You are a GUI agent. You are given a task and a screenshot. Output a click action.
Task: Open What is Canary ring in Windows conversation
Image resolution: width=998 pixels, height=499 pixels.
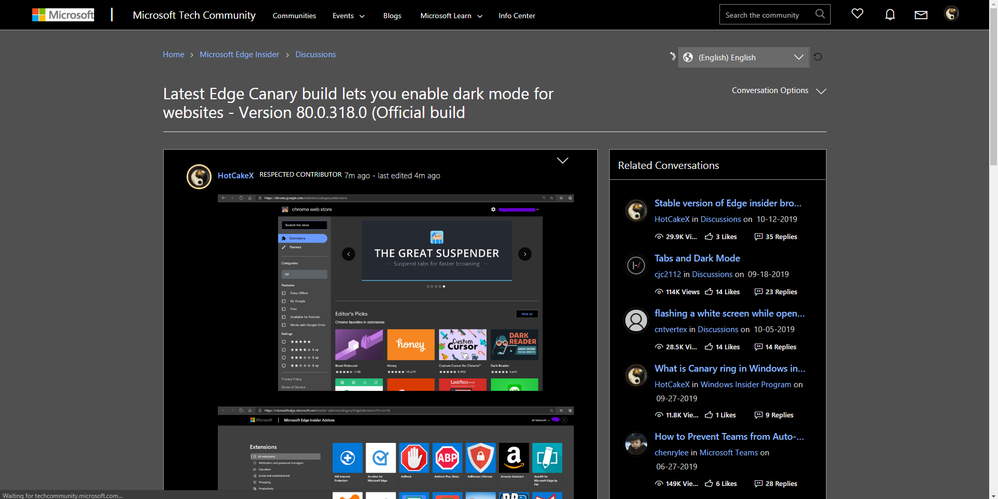[729, 369]
